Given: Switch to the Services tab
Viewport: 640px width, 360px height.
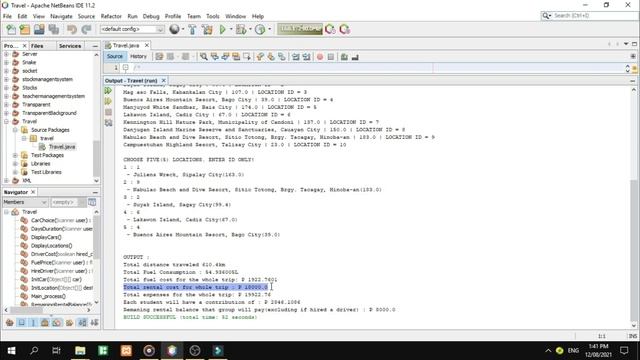Looking at the screenshot, I should tap(70, 46).
